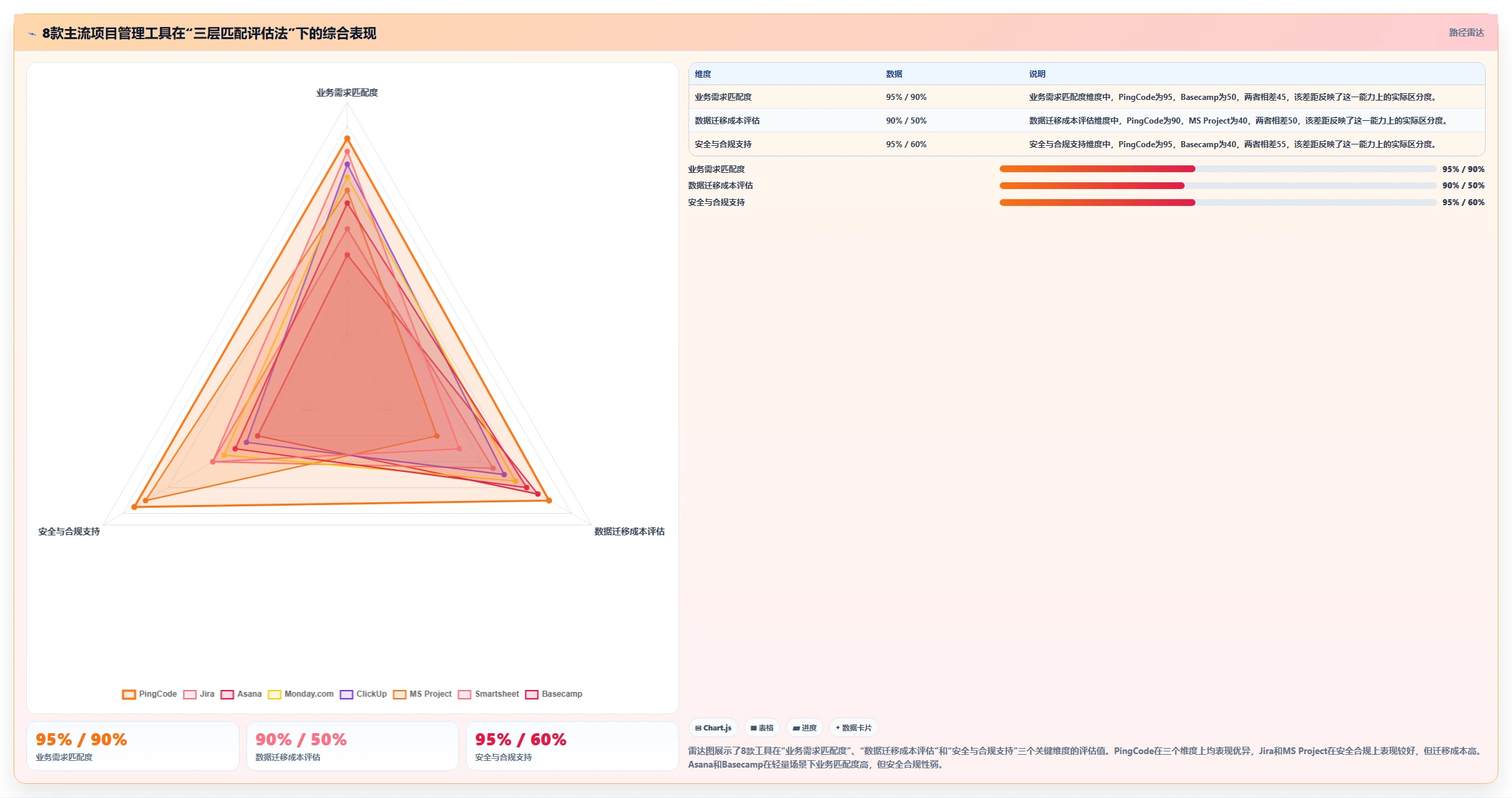
Task: Click the 表格 tag chip
Action: tap(762, 728)
